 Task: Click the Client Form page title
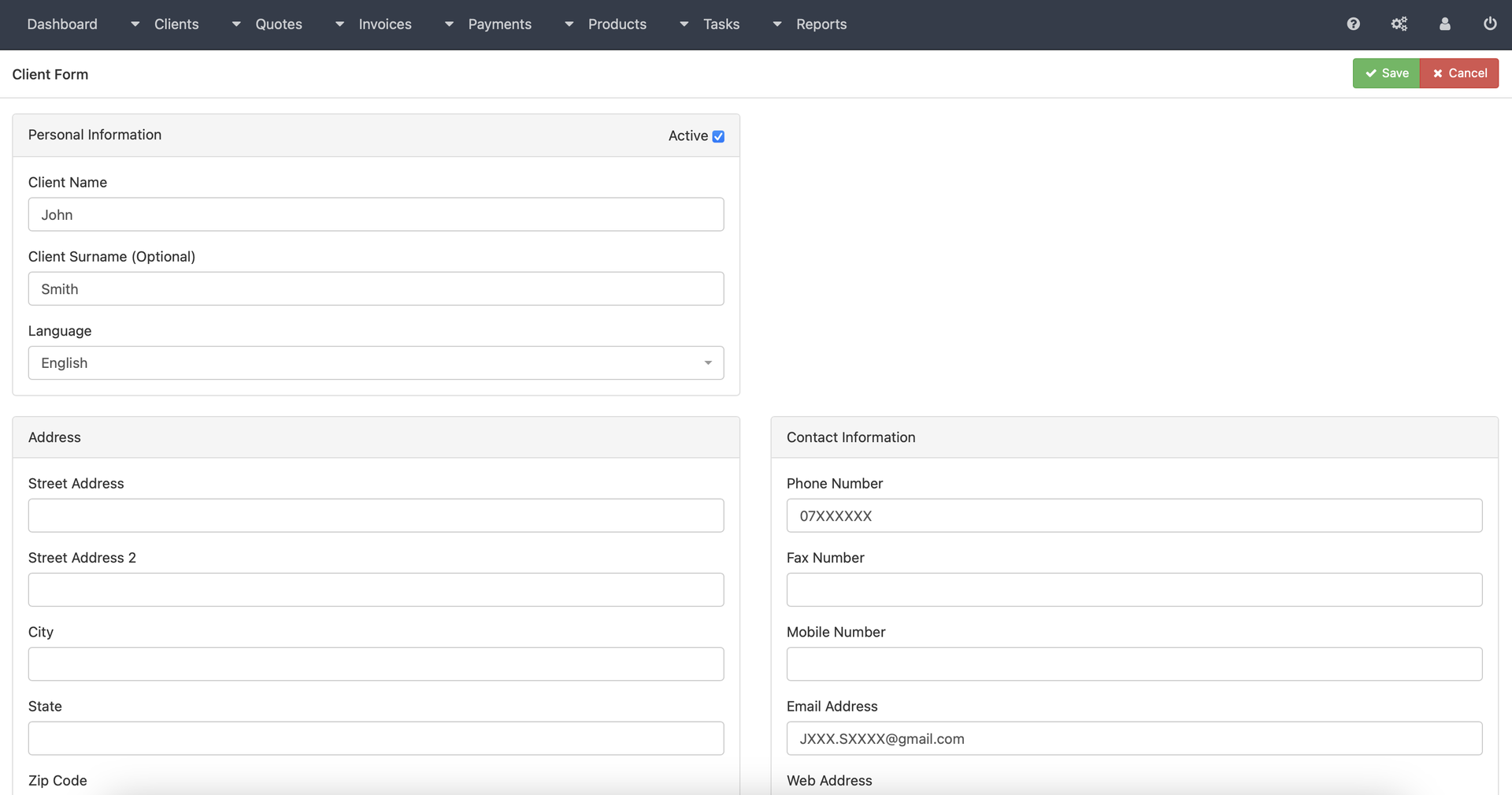(50, 74)
